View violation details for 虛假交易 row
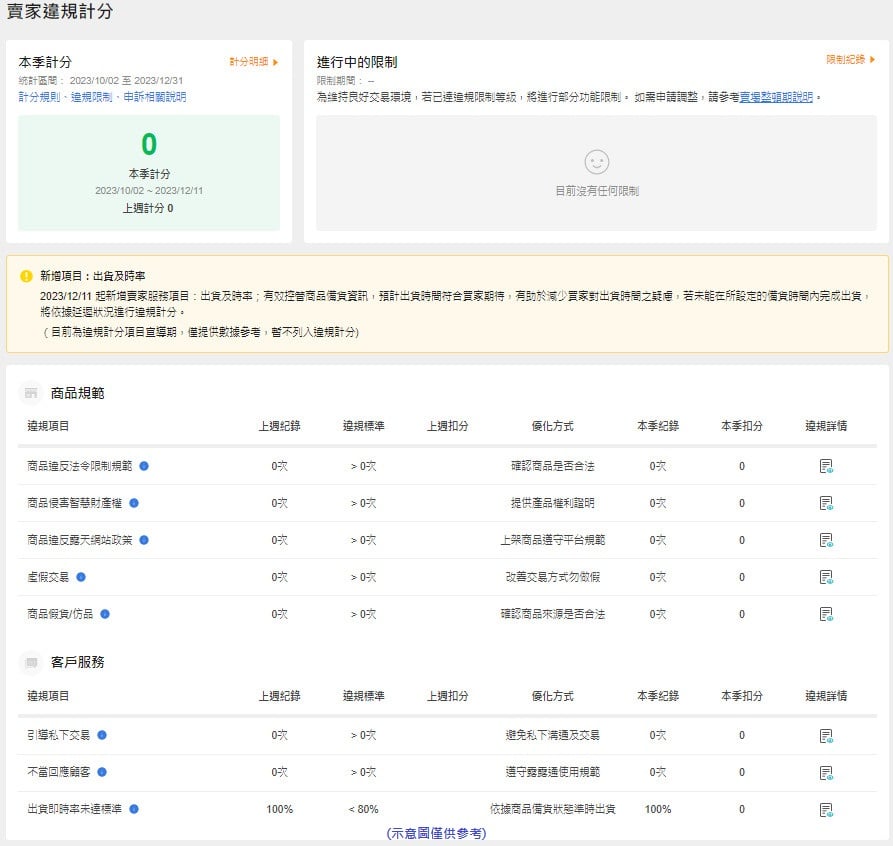 coord(826,577)
